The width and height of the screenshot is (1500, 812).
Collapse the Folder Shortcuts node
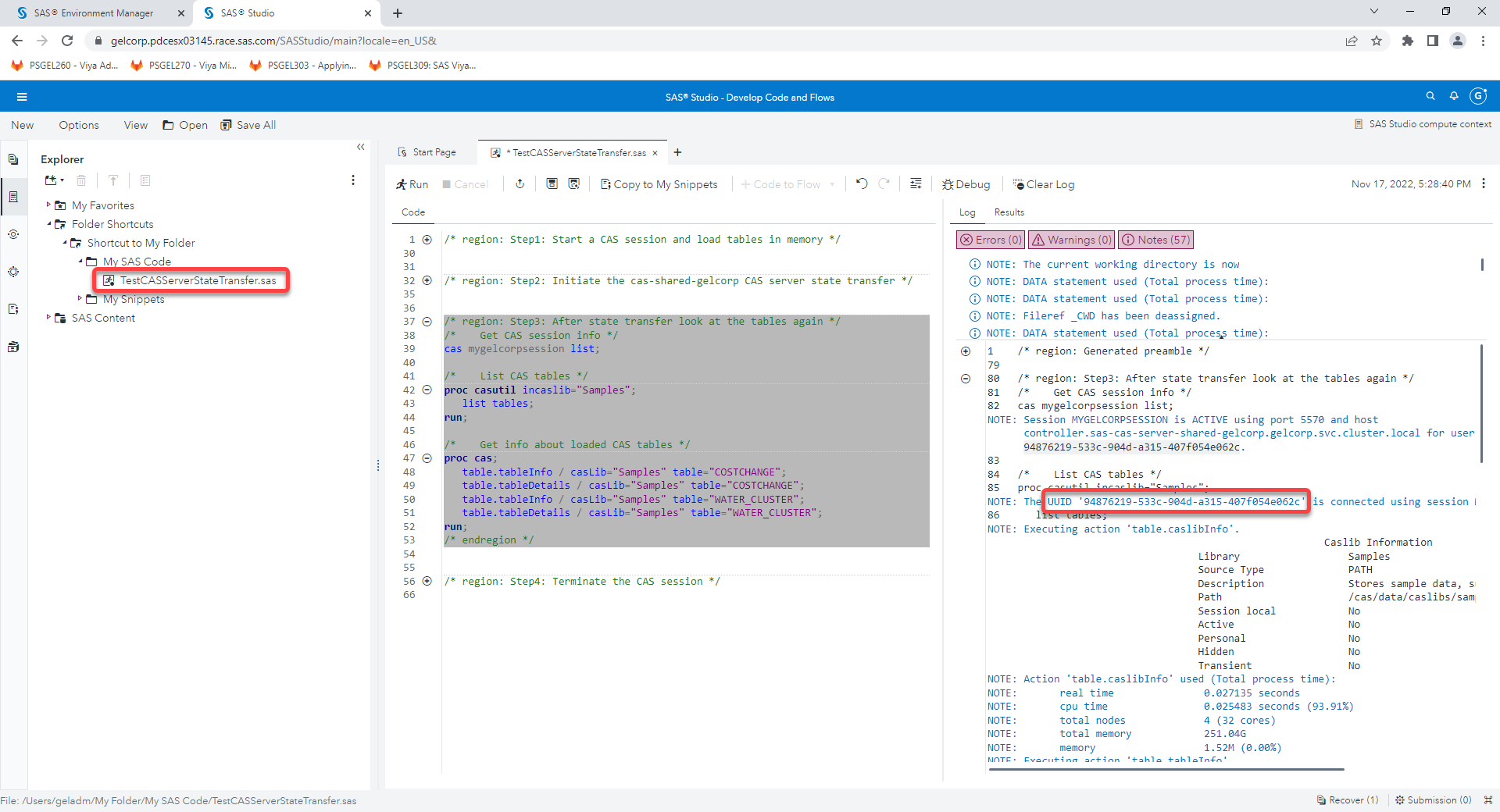pos(48,223)
